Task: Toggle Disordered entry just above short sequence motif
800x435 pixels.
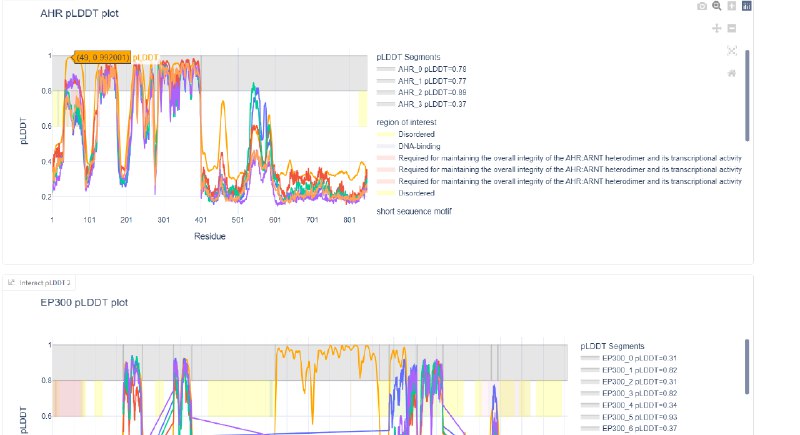Action: pos(406,193)
